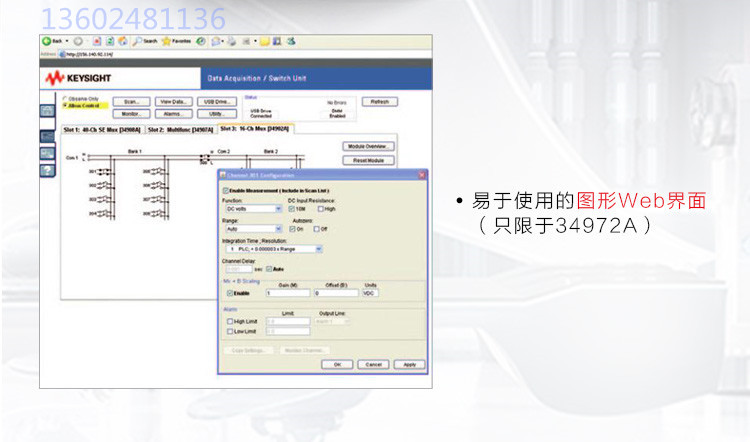Click the Low Limit value field
The width and height of the screenshot is (750, 442).
pos(288,332)
